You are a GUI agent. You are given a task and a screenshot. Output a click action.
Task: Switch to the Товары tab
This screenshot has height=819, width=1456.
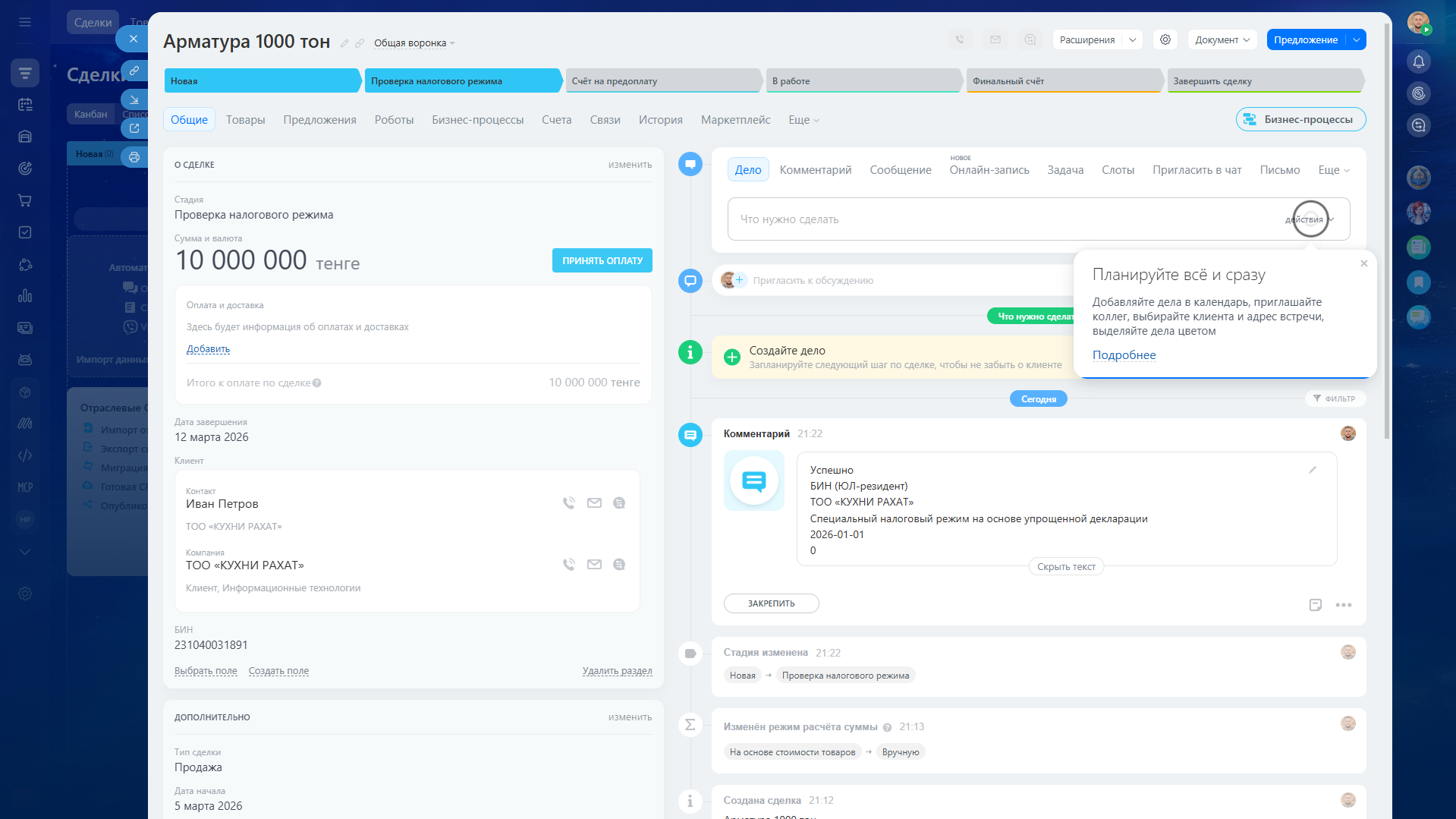click(245, 120)
